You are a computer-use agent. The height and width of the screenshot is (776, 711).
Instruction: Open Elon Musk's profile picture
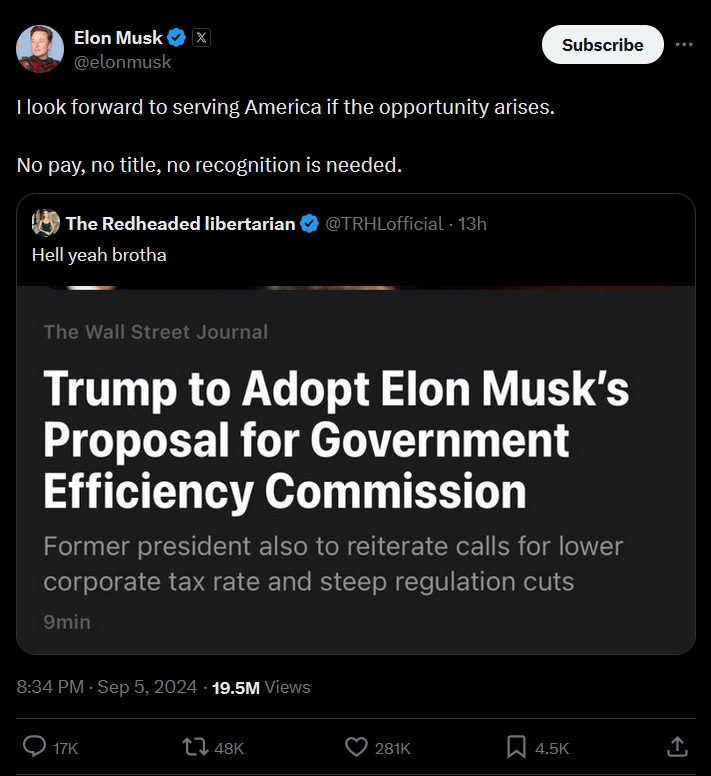39,48
